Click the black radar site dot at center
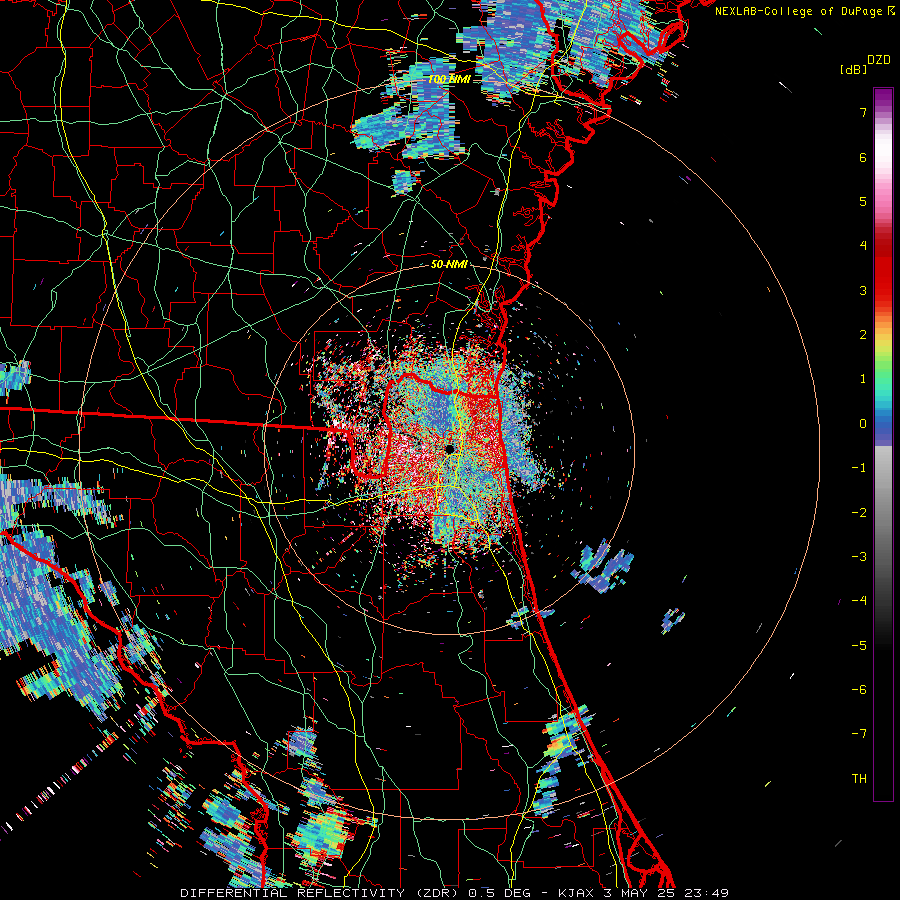The image size is (900, 900). tap(450, 448)
